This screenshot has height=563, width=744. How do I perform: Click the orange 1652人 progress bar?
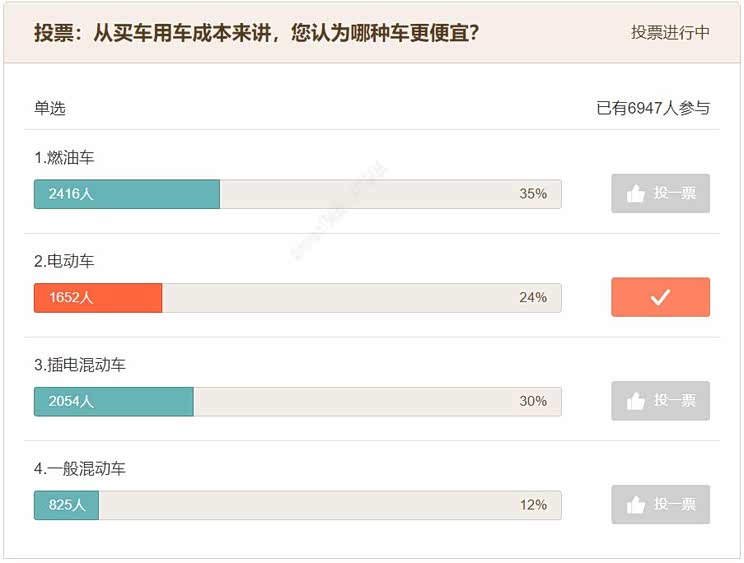[x=98, y=298]
